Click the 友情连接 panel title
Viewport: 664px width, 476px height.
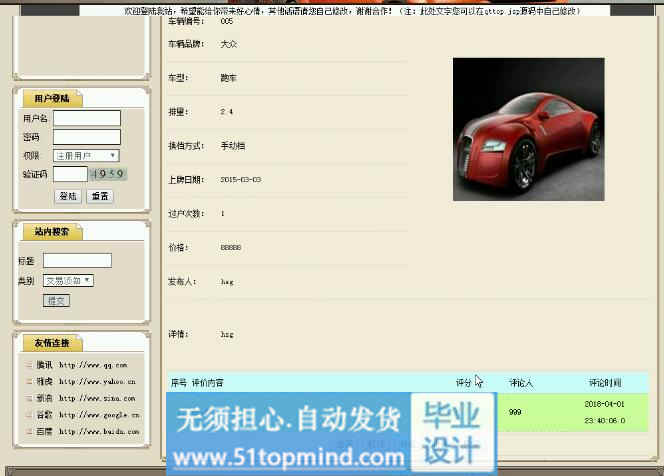pos(52,343)
